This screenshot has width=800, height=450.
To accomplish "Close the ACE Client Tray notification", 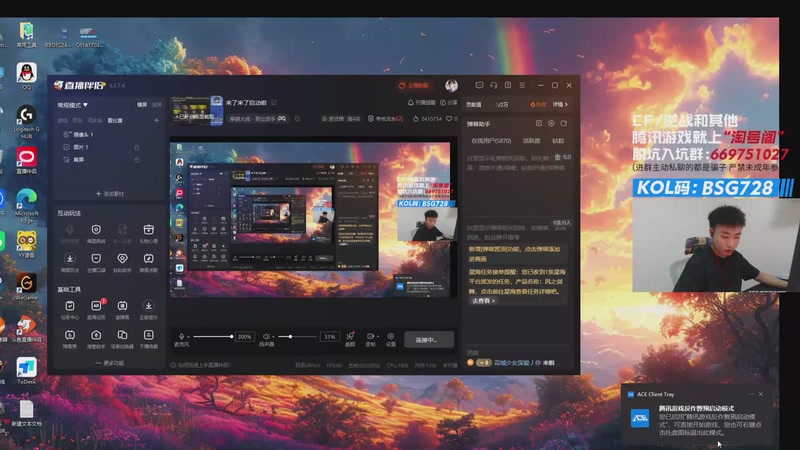I will pyautogui.click(x=761, y=394).
